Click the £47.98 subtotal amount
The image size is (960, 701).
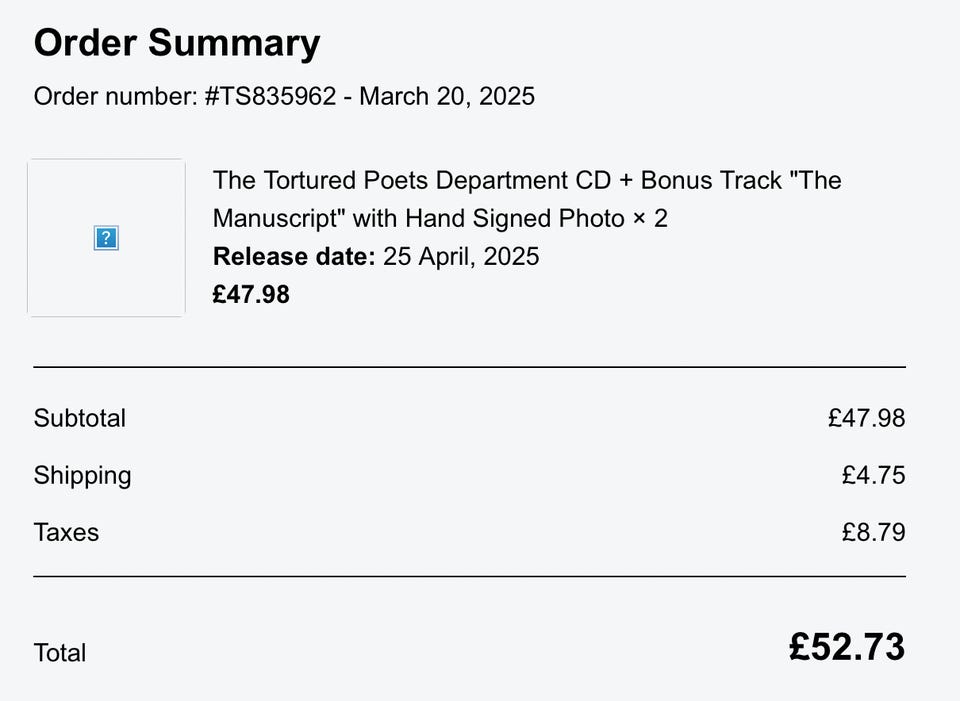[866, 418]
